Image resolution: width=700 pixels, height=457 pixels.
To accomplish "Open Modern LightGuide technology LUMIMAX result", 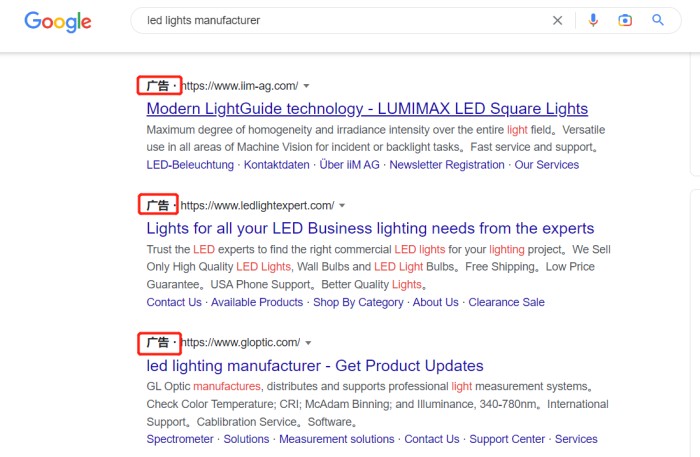I will [367, 108].
